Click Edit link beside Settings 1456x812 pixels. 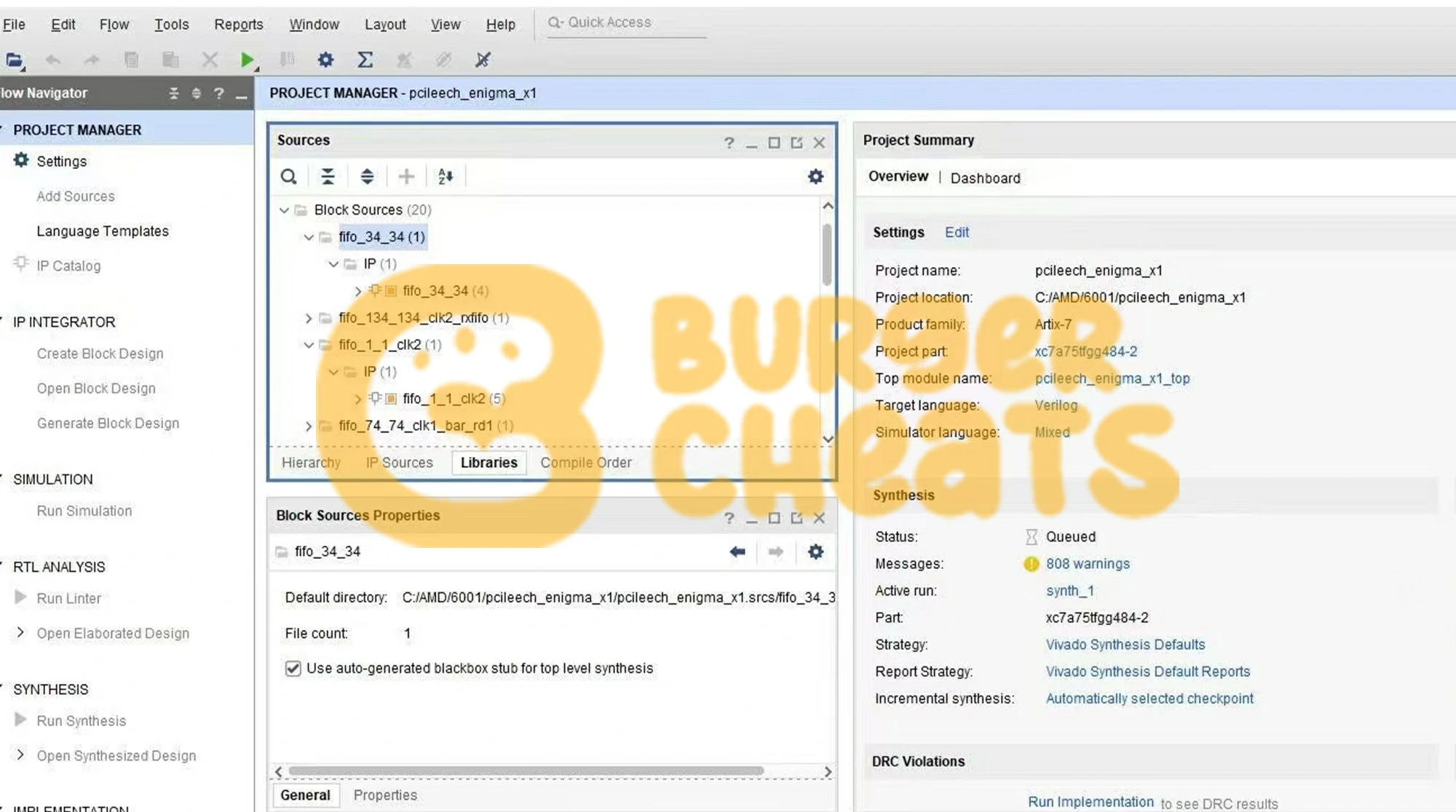point(957,232)
